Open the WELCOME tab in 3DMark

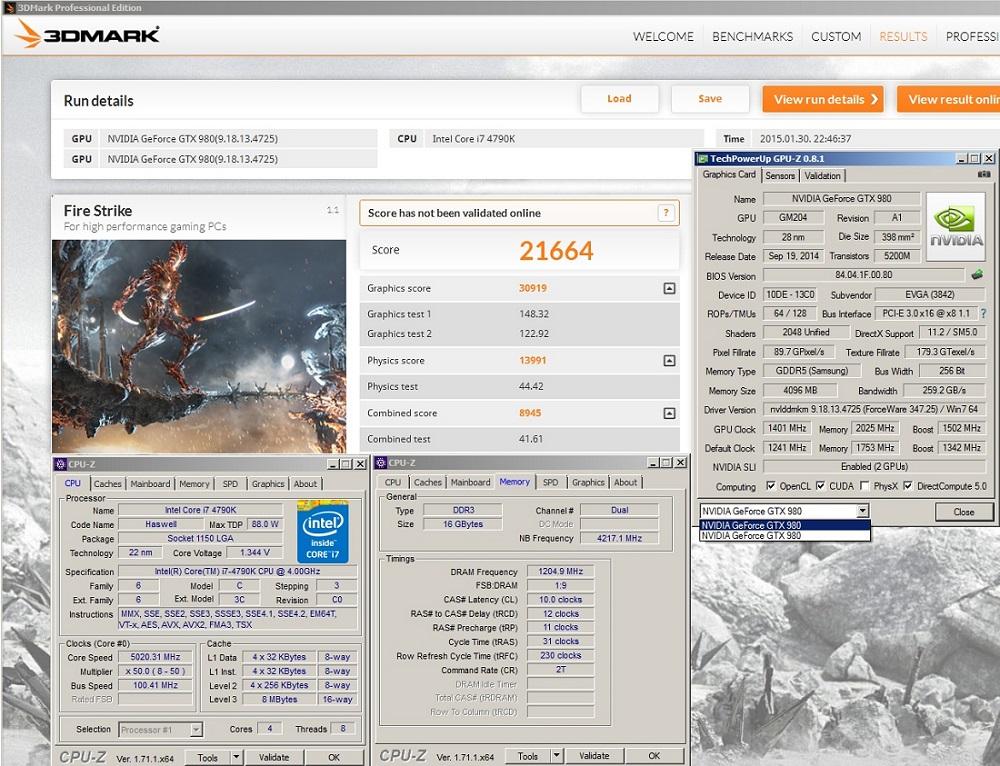point(663,36)
